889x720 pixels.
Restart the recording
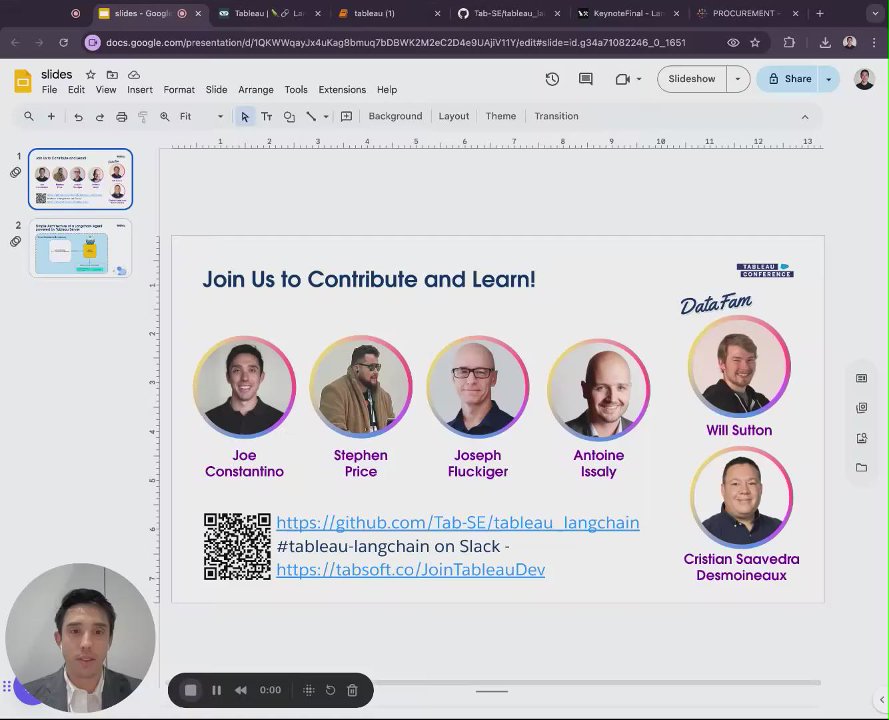point(331,690)
